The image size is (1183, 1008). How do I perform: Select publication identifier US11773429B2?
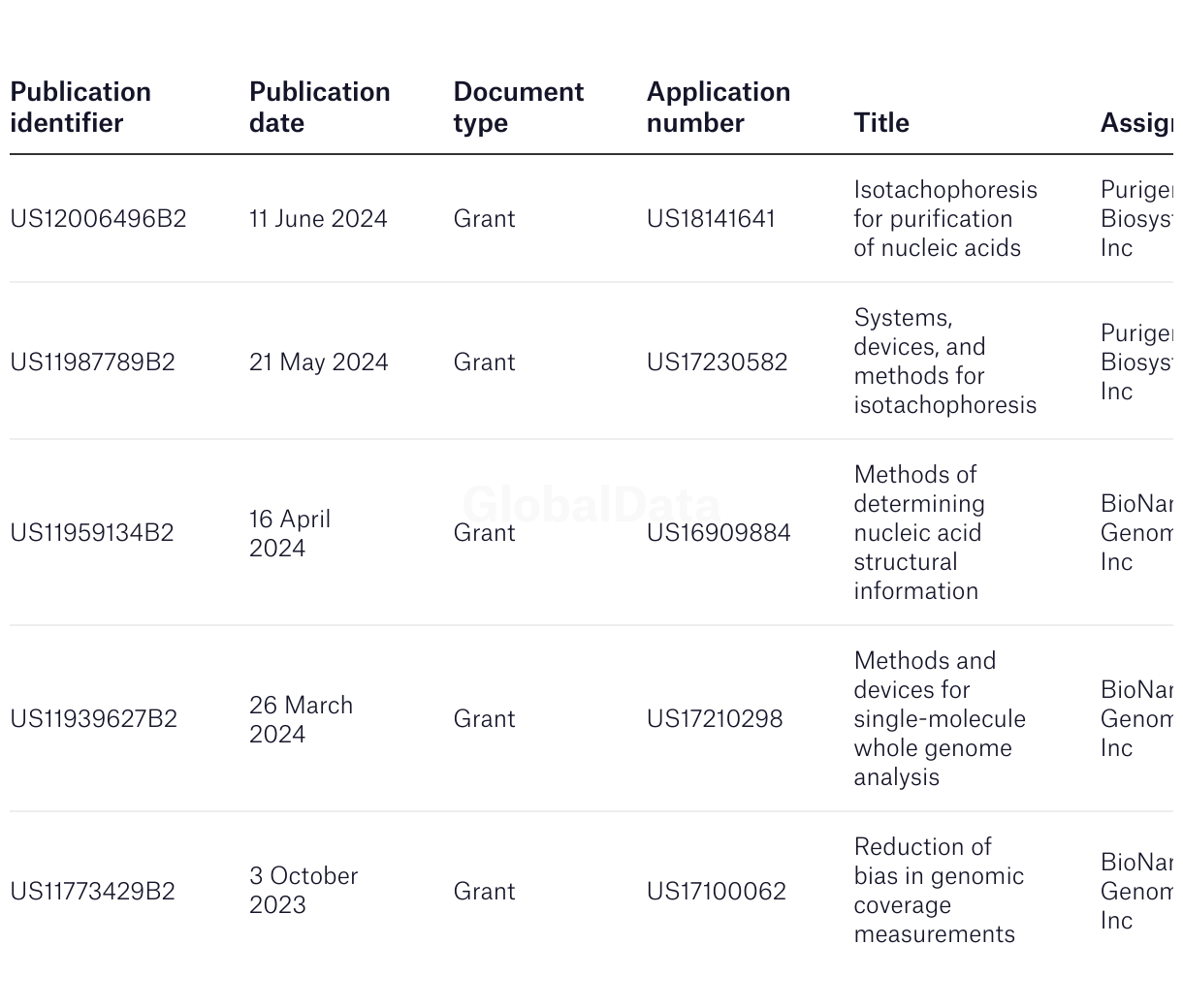coord(92,892)
